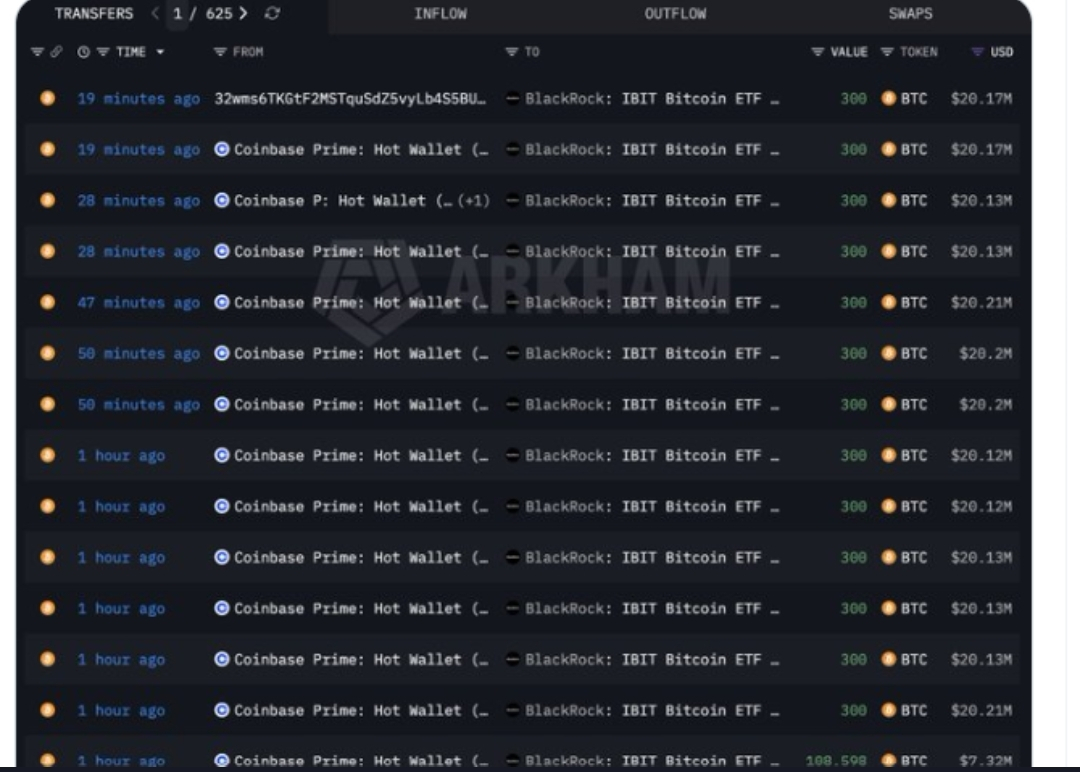The image size is (1080, 772).
Task: Click BlackRock logo on 47-minutes-ago row
Action: [x=512, y=302]
